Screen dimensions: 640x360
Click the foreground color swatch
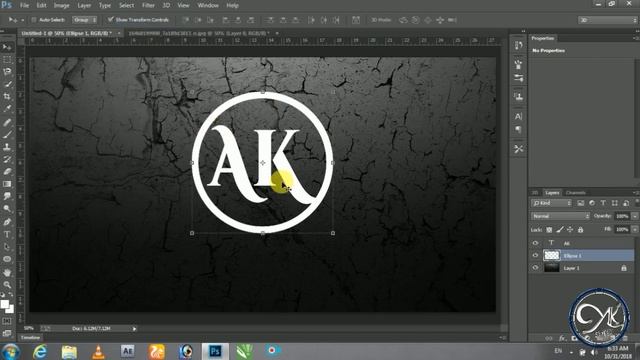(4, 304)
